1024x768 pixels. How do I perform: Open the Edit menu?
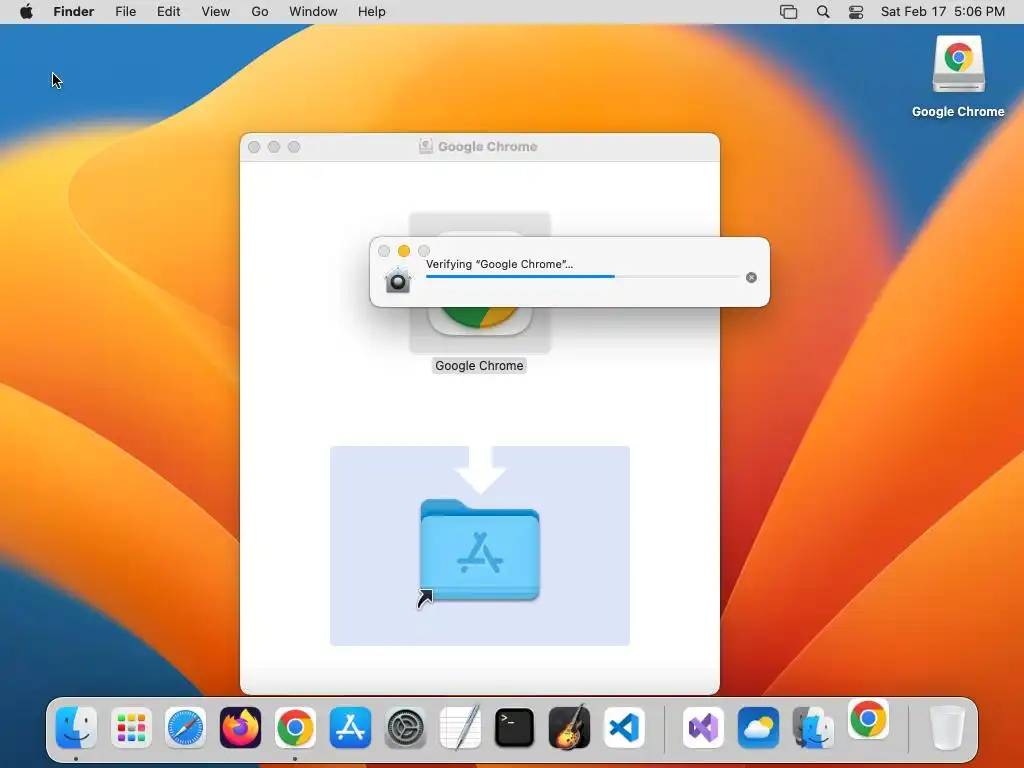pyautogui.click(x=168, y=12)
